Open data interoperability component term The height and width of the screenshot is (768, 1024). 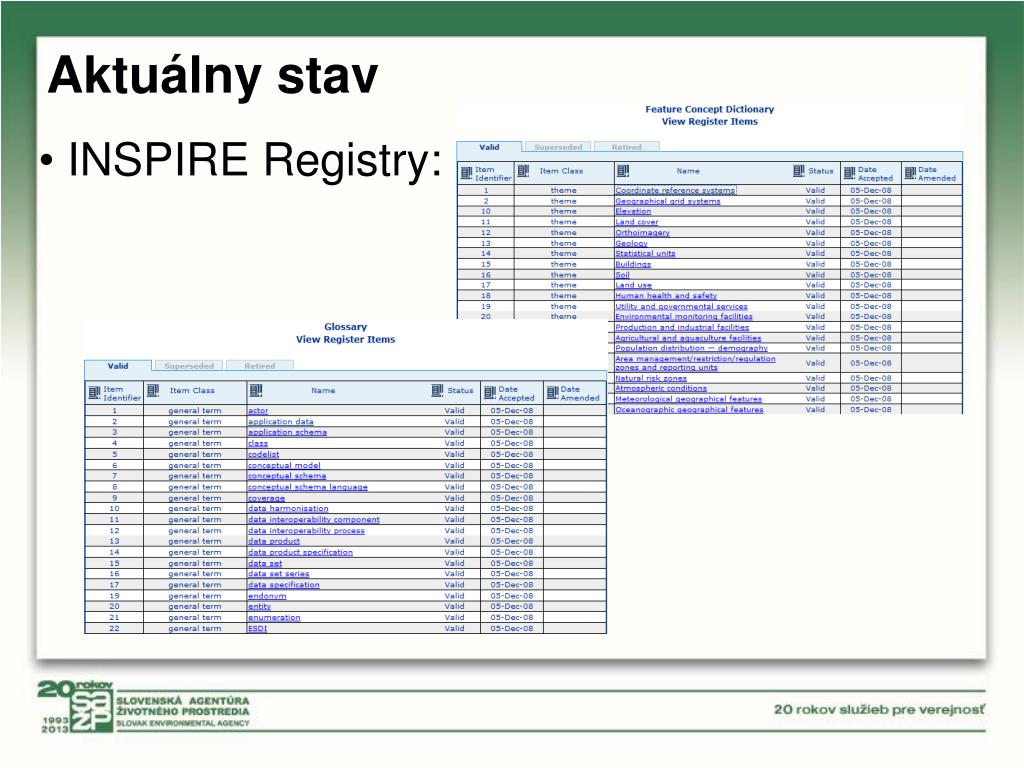[313, 520]
